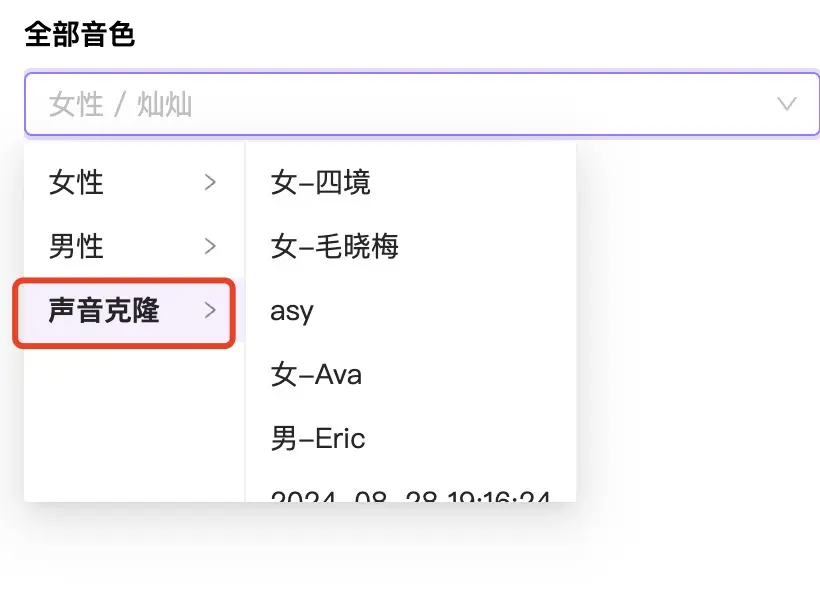This screenshot has height=590, width=820.
Task: Collapse the voice selector using its down arrow
Action: (786, 104)
